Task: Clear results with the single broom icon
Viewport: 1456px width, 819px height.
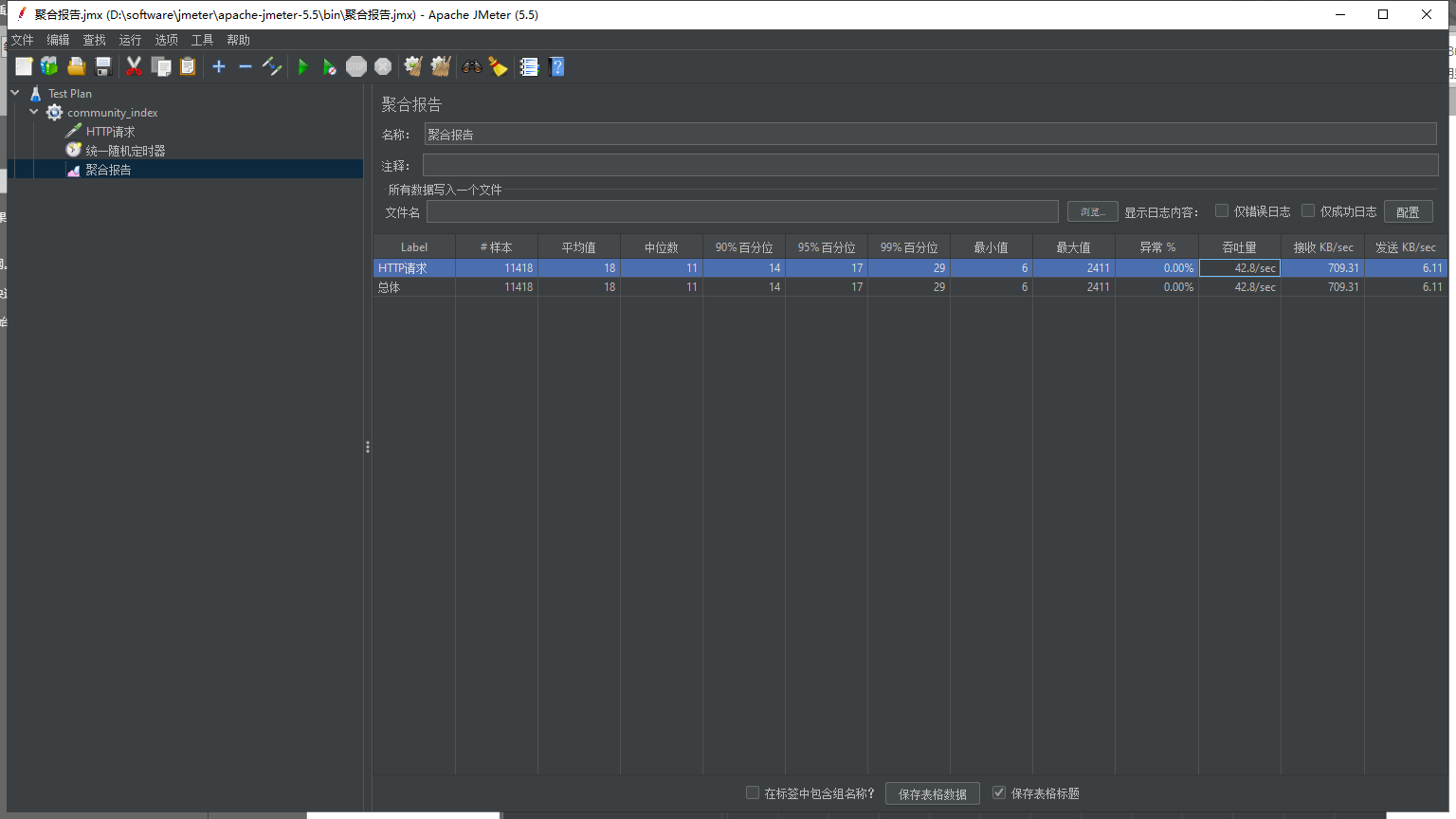Action: (x=413, y=66)
